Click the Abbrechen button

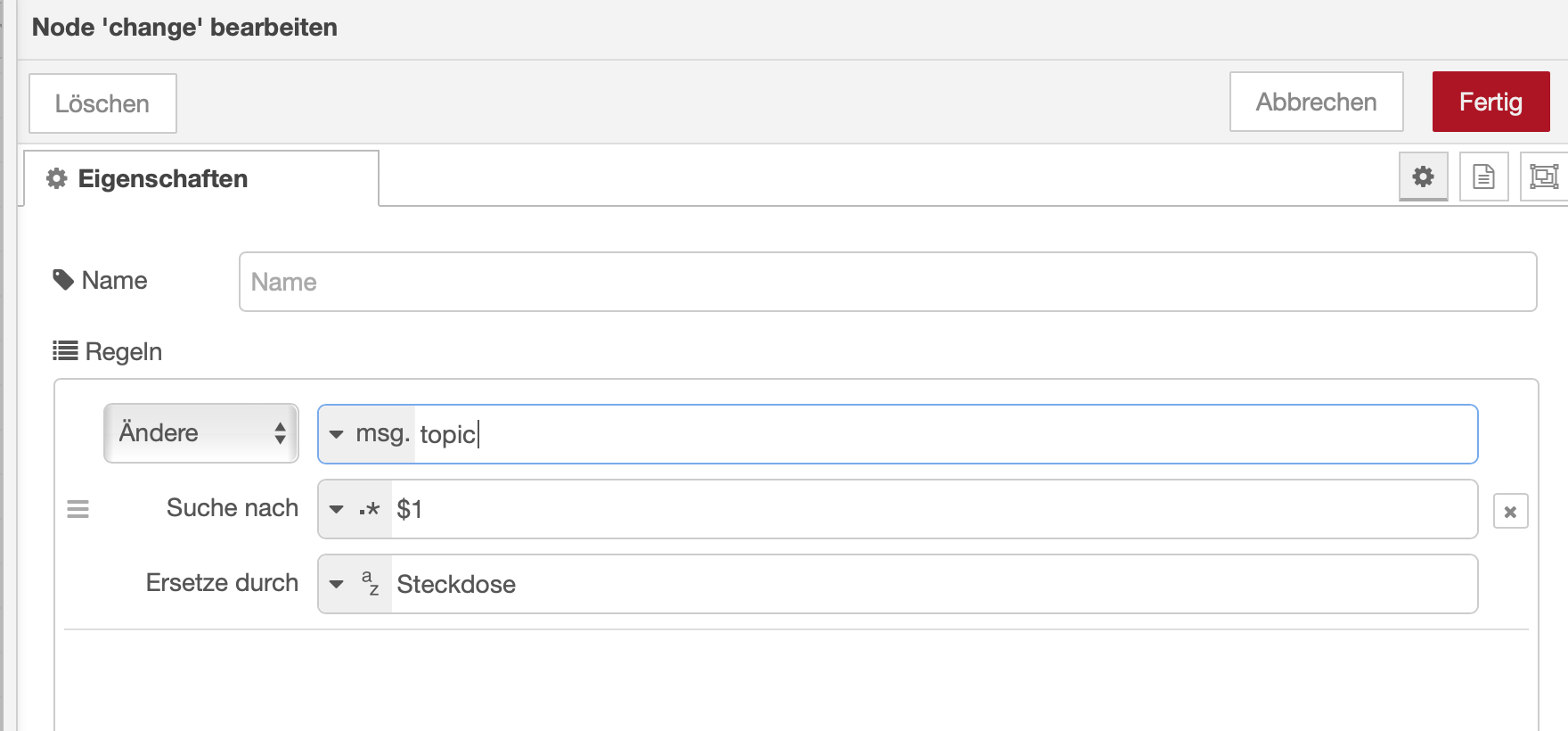pos(1316,102)
